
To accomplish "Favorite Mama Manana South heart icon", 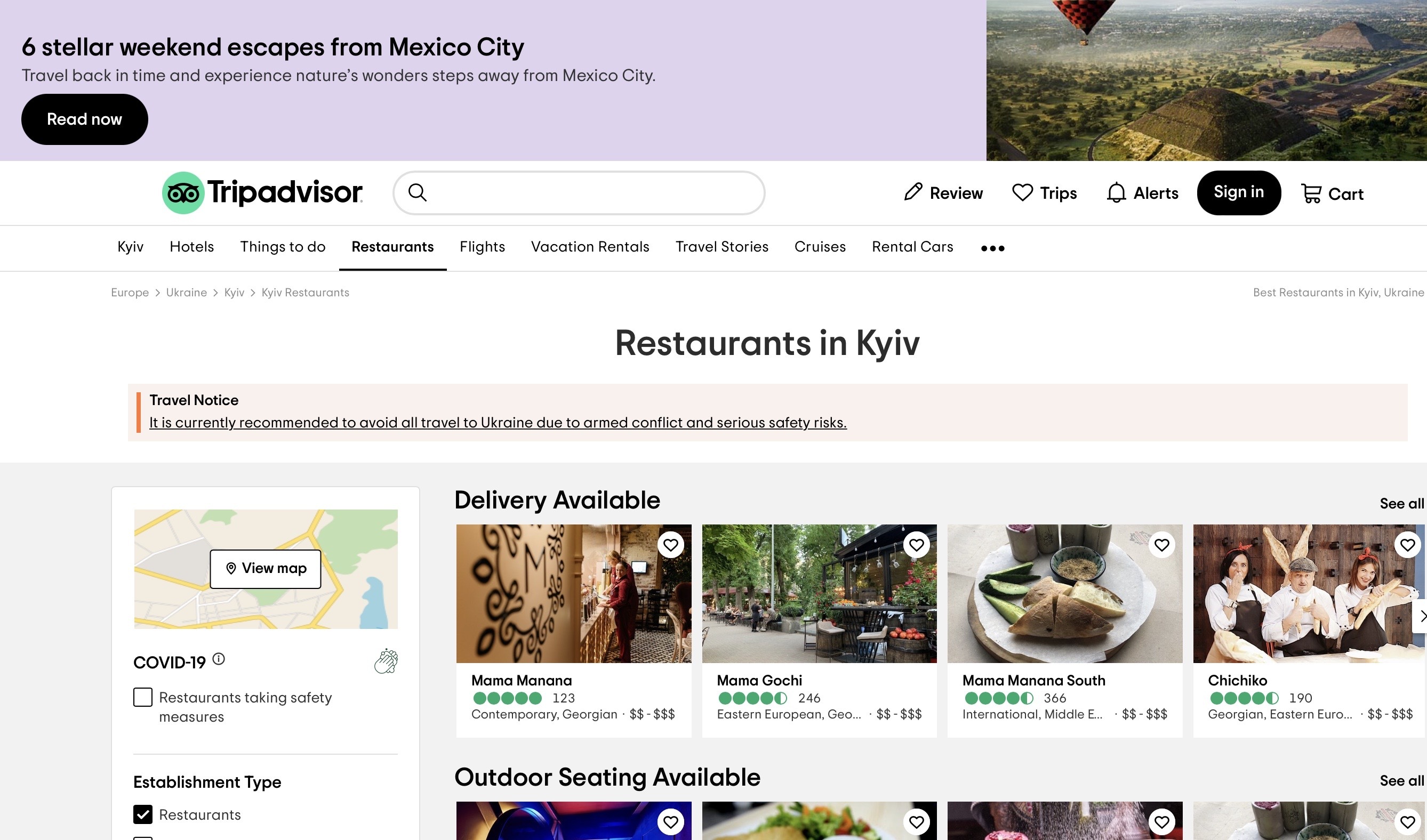I will click(x=1161, y=545).
